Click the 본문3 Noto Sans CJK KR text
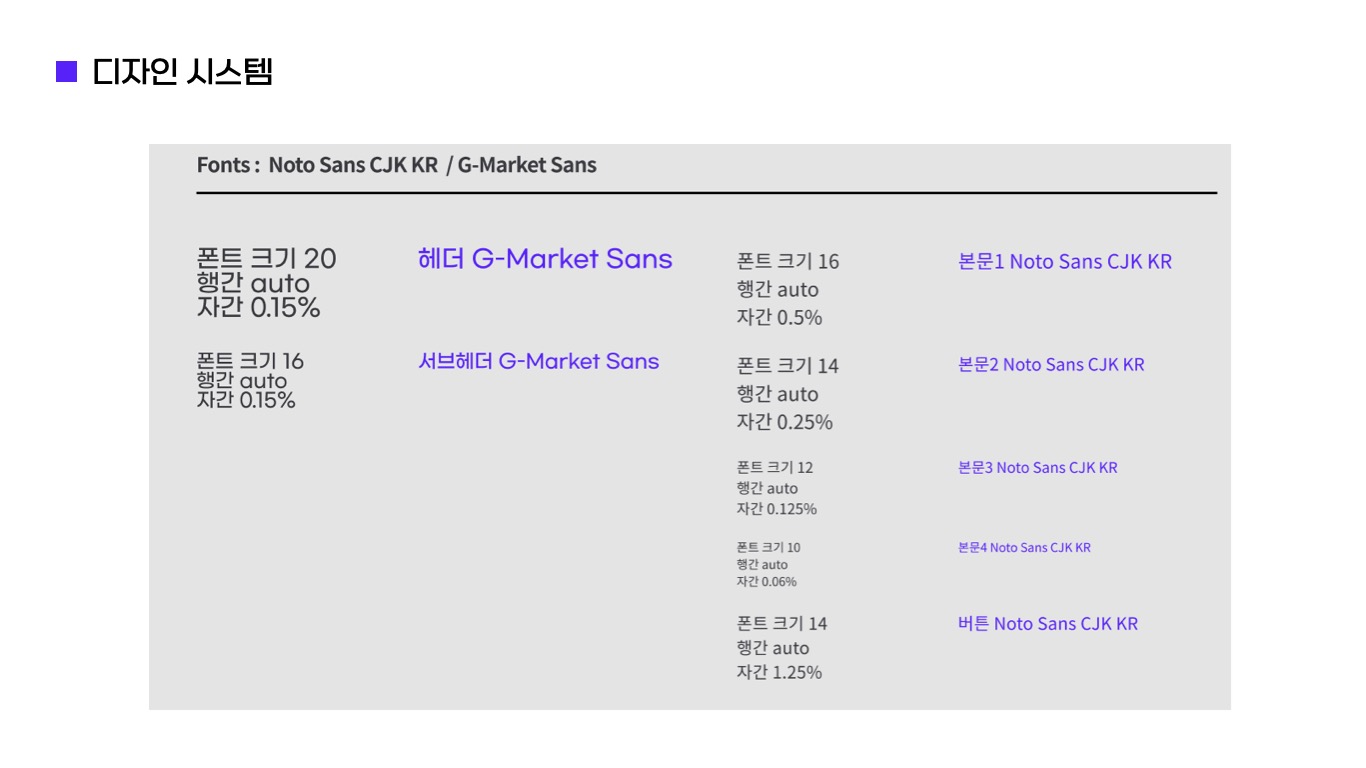 [1037, 467]
